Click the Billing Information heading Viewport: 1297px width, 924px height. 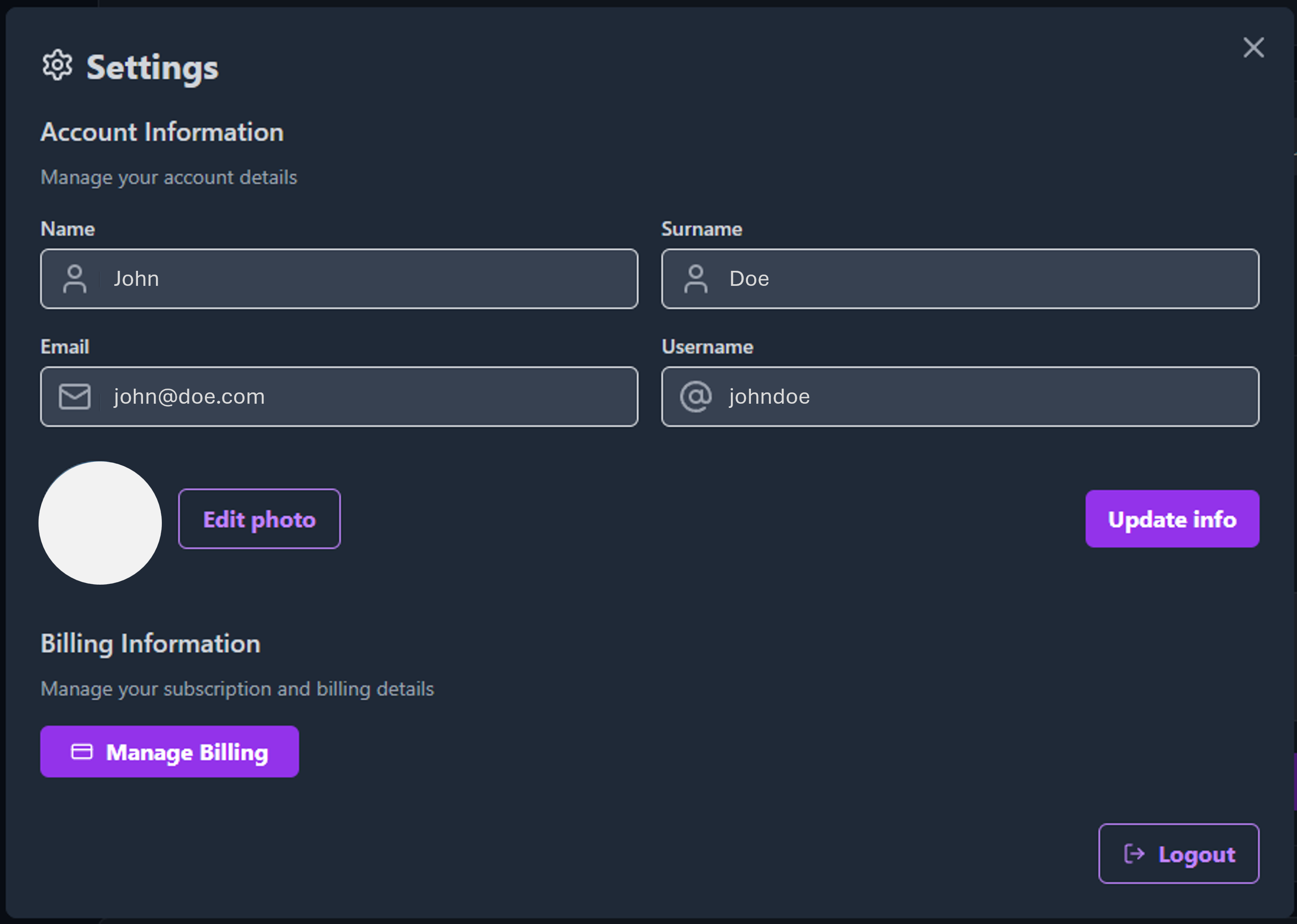coord(151,644)
